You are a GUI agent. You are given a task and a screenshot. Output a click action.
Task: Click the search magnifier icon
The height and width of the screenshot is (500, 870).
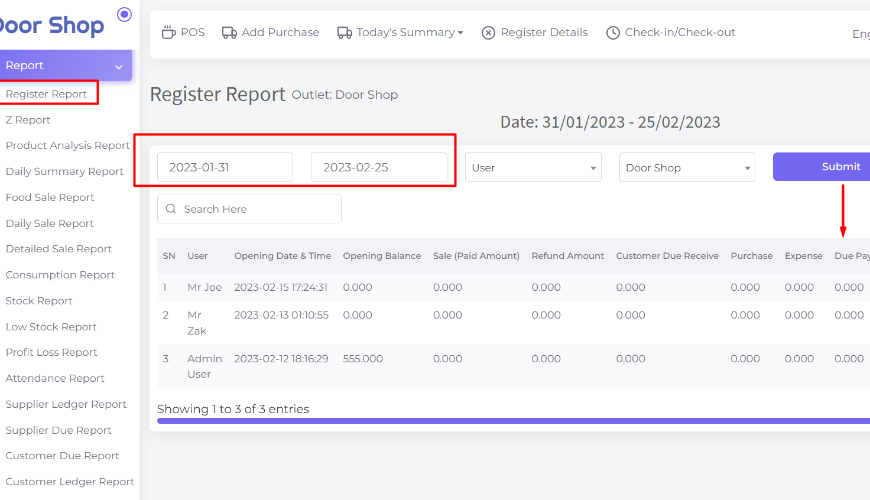[x=172, y=209]
